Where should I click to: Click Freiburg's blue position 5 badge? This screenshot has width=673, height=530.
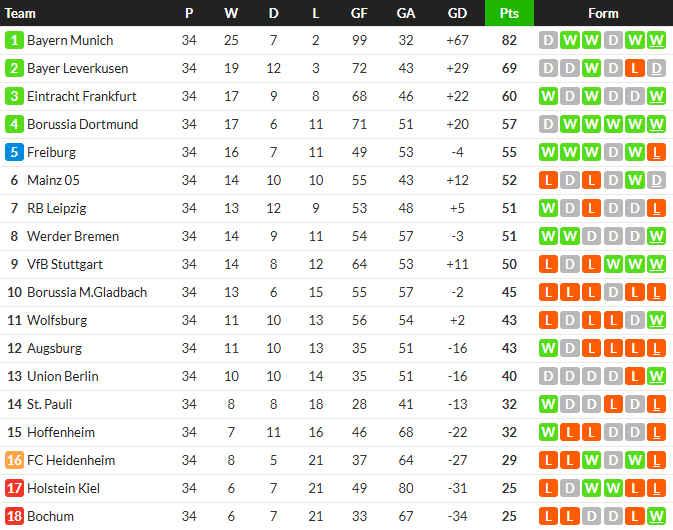click(x=14, y=153)
